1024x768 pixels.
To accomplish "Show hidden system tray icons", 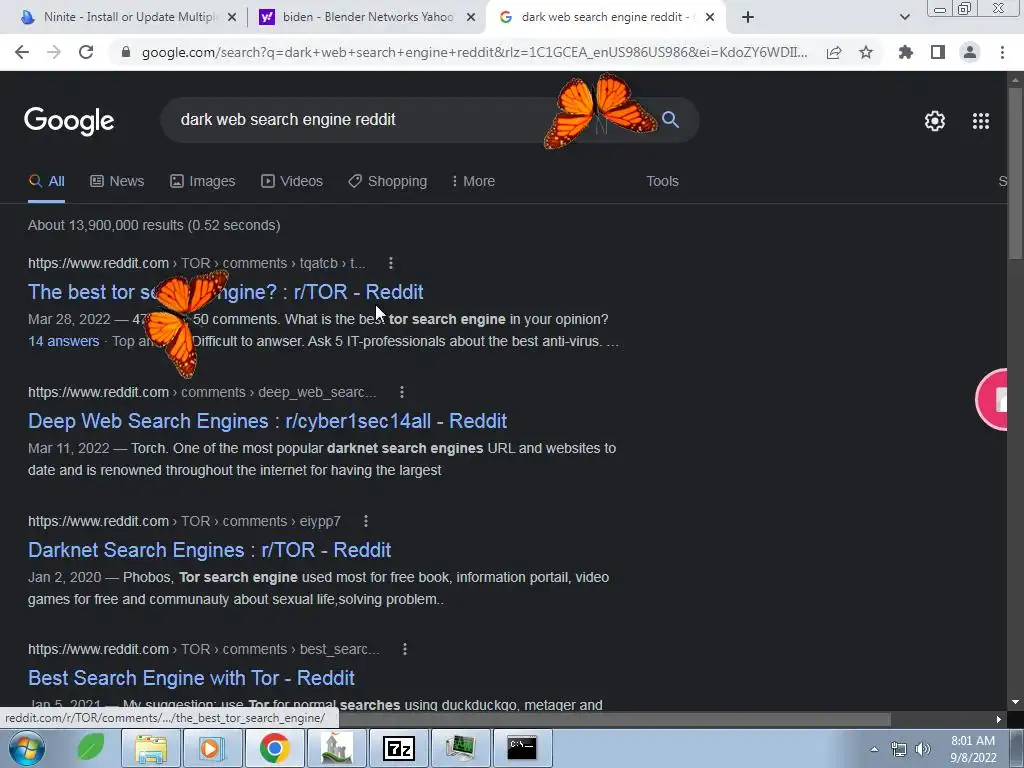I will [874, 749].
